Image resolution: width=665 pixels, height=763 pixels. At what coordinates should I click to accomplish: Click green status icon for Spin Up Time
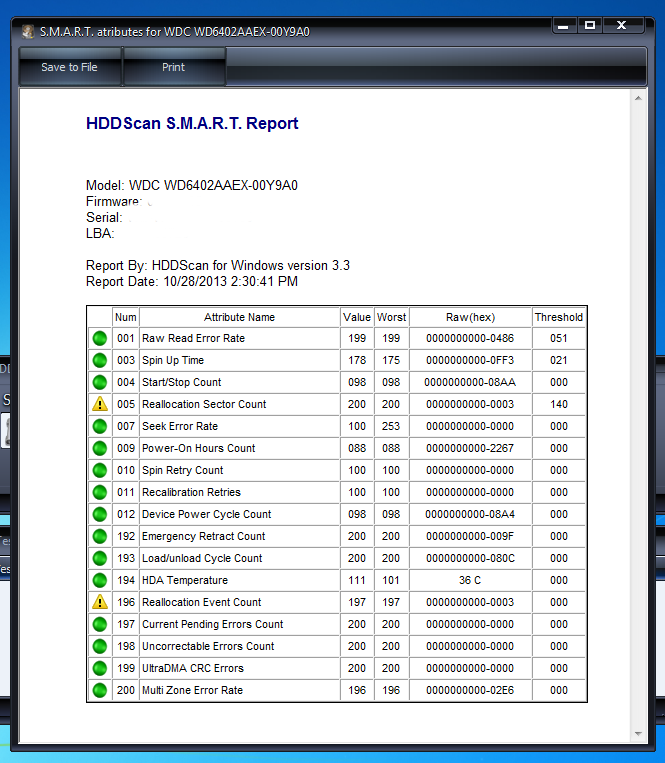pyautogui.click(x=100, y=360)
